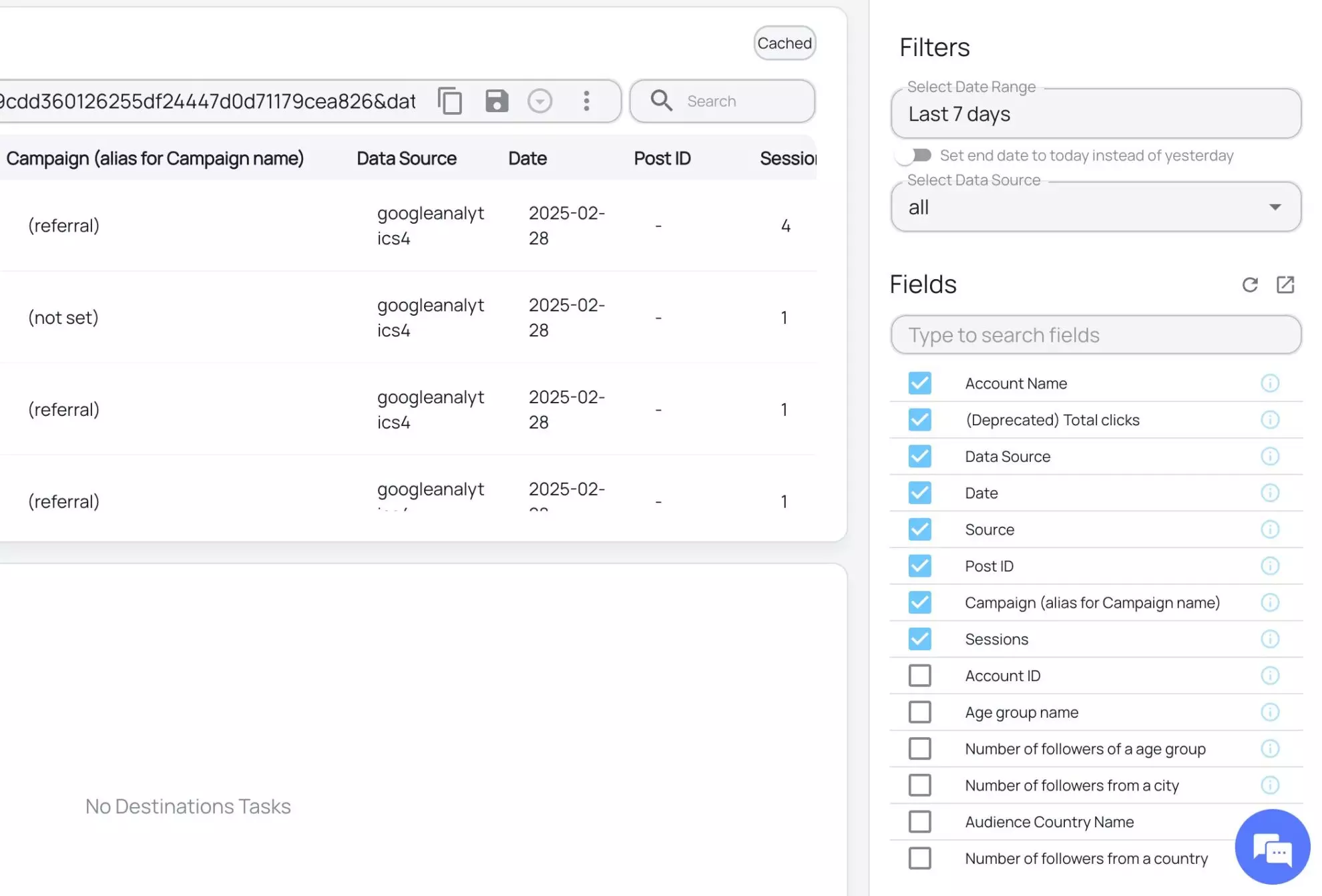Uncheck the Account Name field
The image size is (1322, 896).
pos(919,383)
